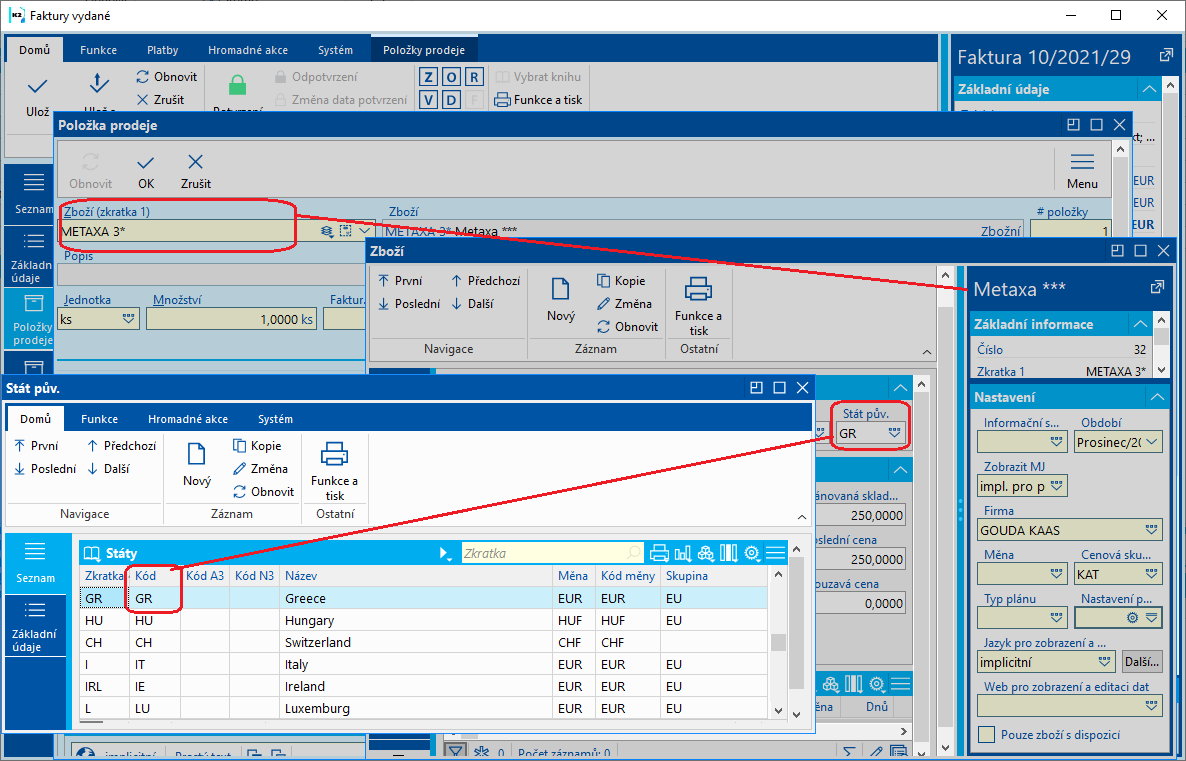Click the chart icon in Státy header
The height and width of the screenshot is (761, 1186).
(682, 553)
